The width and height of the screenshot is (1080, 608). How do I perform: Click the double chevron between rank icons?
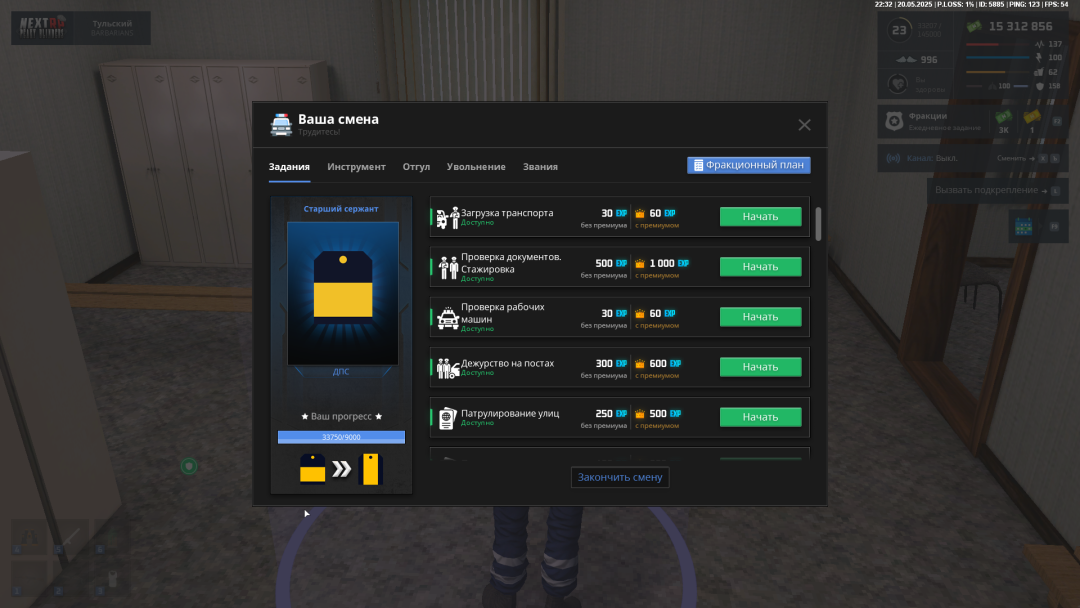(x=342, y=469)
